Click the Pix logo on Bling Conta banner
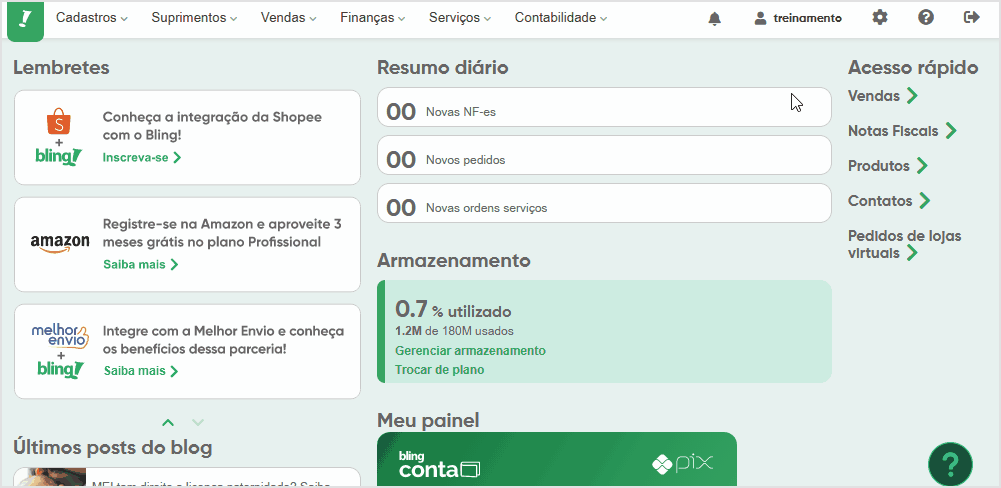Image resolution: width=1001 pixels, height=488 pixels. point(682,464)
